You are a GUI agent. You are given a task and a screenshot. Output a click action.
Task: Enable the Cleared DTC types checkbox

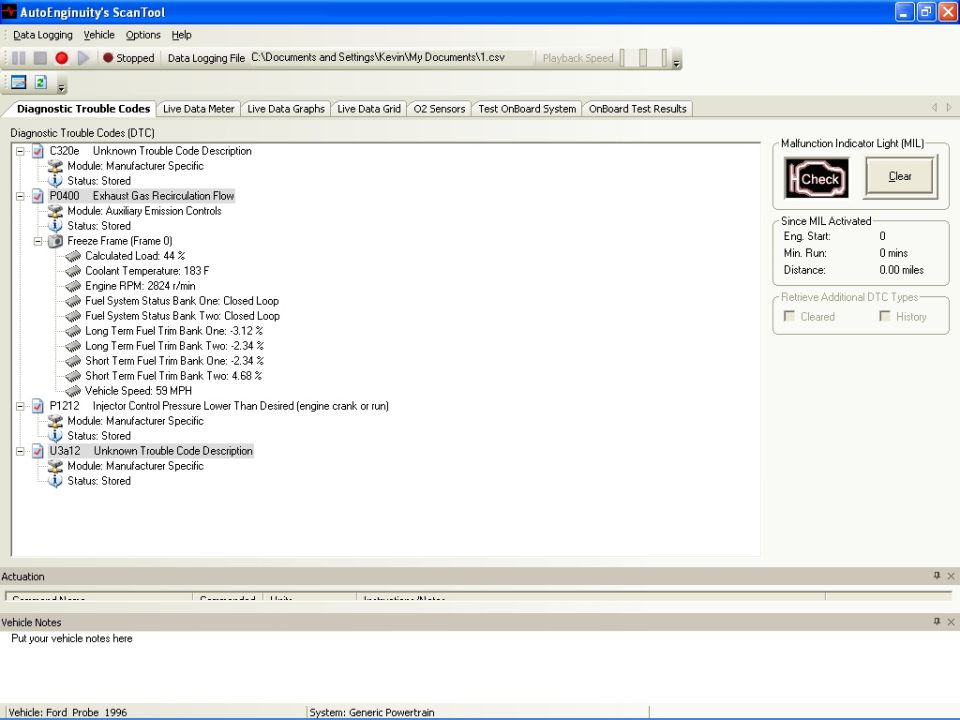tap(790, 316)
